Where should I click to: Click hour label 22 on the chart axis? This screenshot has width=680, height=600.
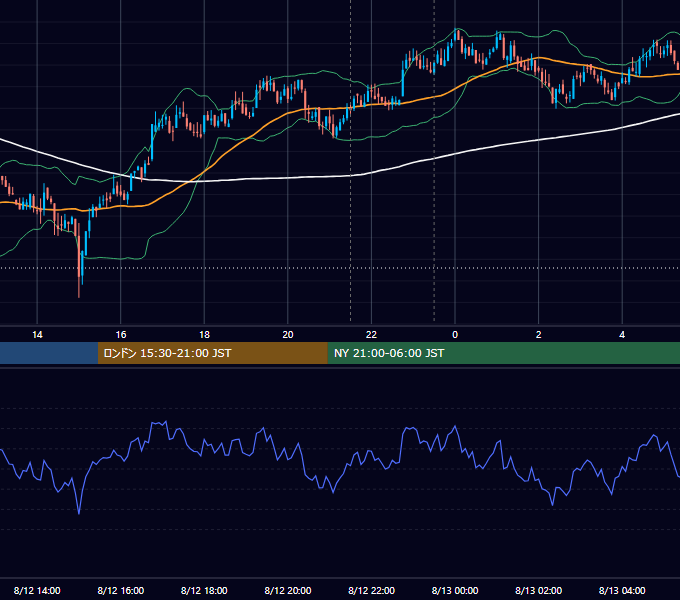[x=372, y=335]
